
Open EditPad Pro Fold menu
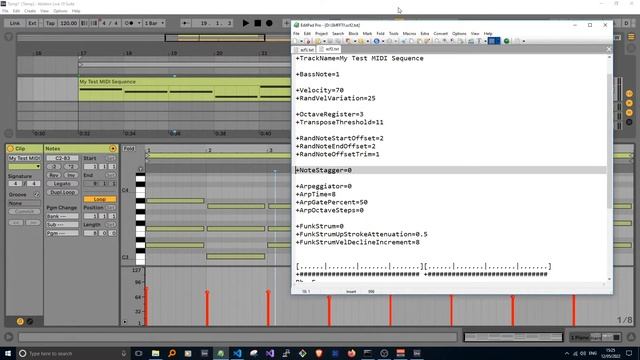[x=380, y=33]
